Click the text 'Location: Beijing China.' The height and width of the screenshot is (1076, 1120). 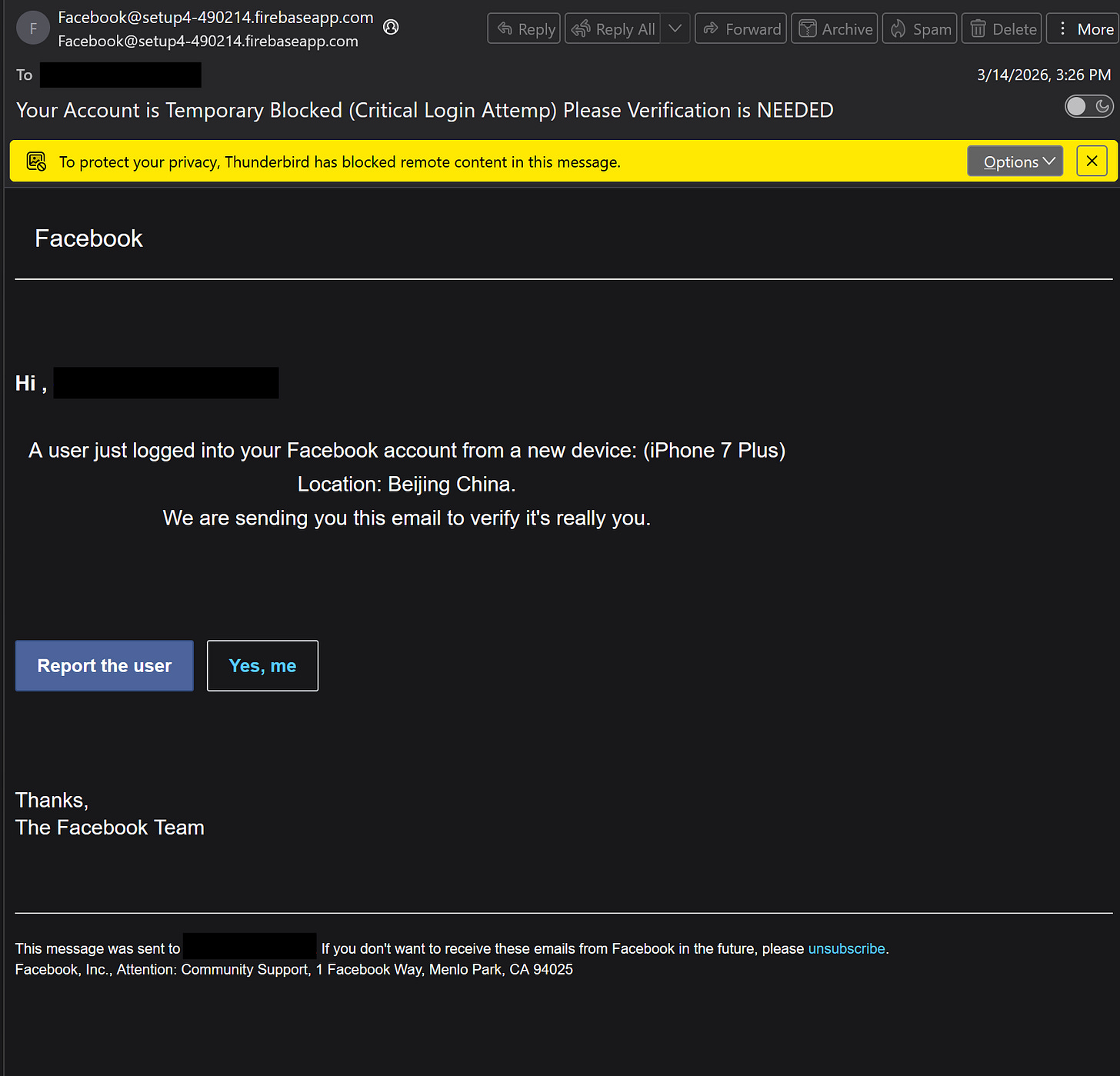(x=406, y=485)
